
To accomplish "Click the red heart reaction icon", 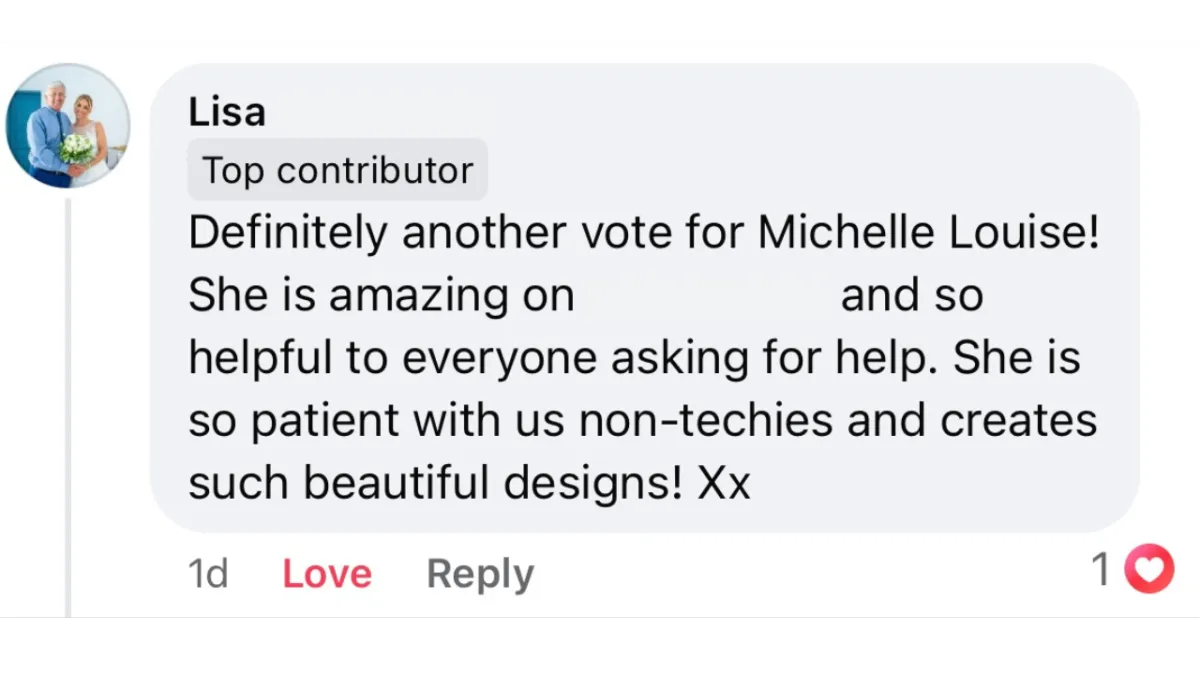I will point(1149,570).
